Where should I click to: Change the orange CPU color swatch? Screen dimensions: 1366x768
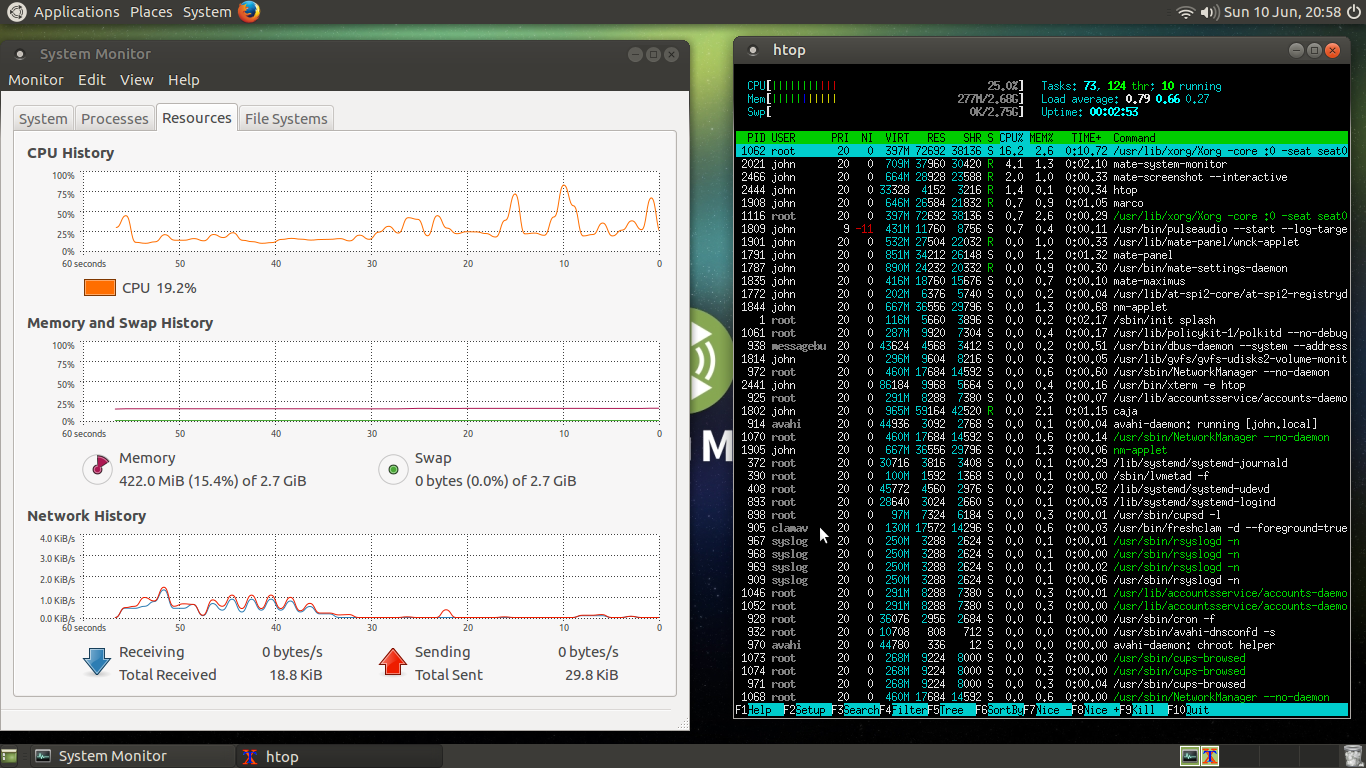coord(100,288)
